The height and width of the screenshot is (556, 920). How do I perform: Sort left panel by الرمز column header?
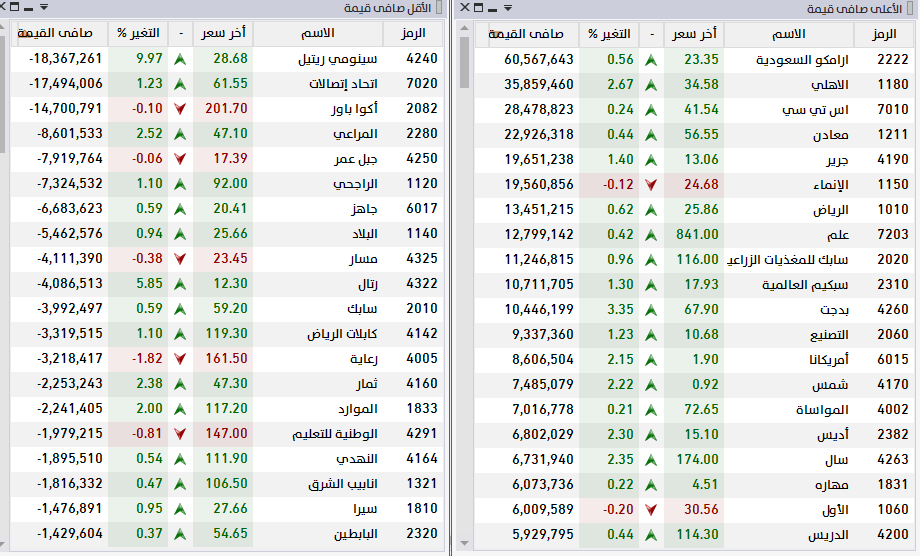pyautogui.click(x=413, y=33)
